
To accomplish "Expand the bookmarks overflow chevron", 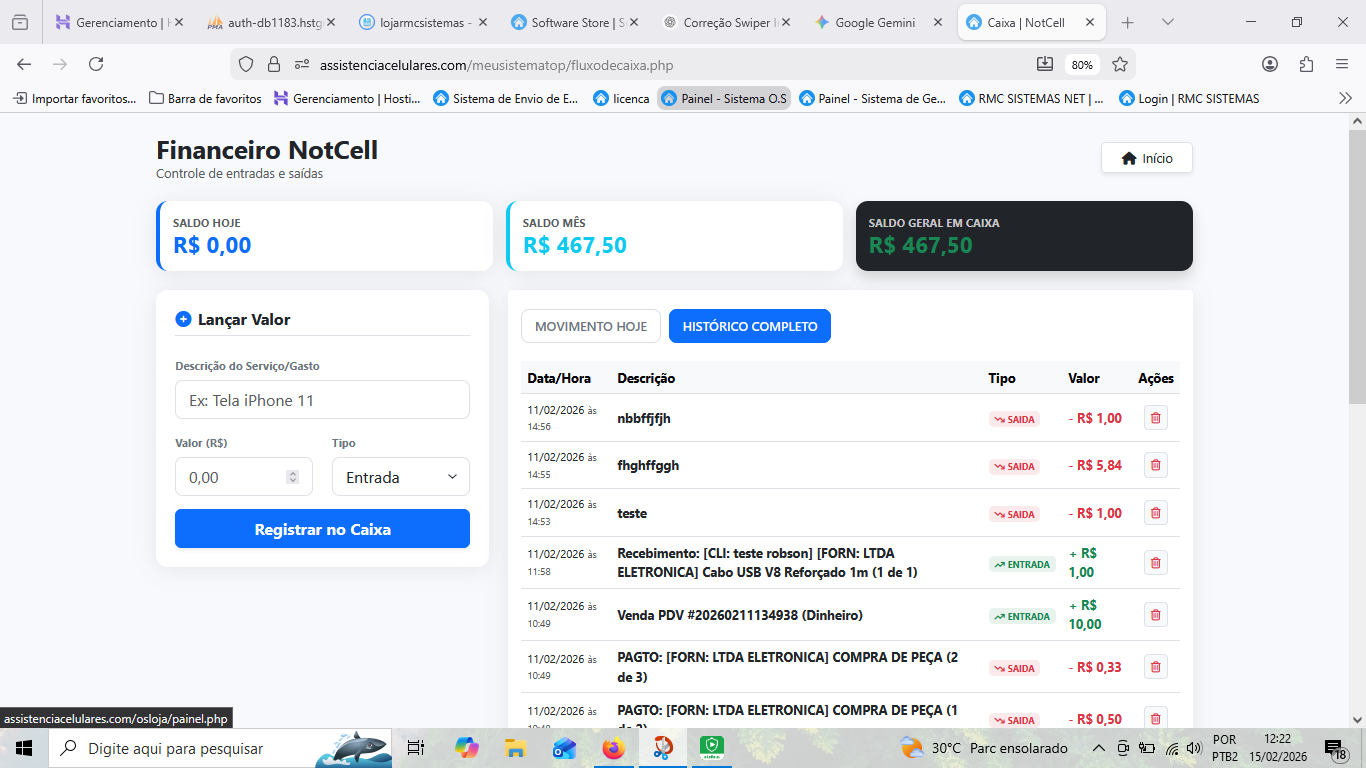I will pyautogui.click(x=1345, y=98).
